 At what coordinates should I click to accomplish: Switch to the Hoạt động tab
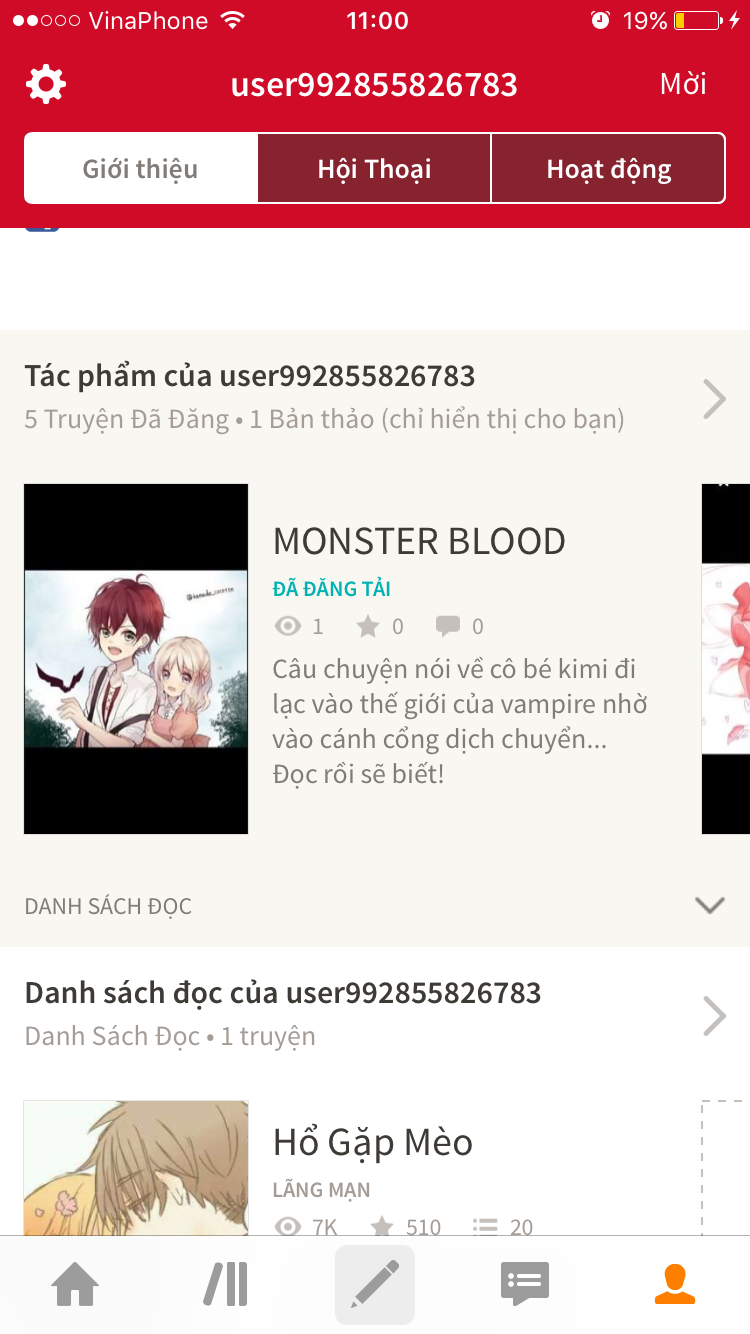(x=608, y=168)
